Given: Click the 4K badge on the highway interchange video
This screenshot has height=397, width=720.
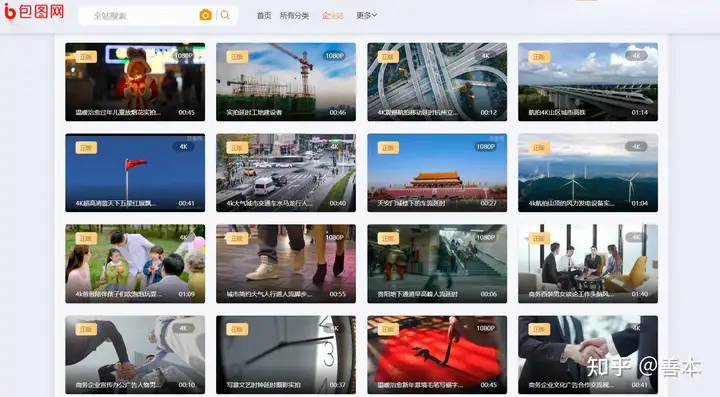Looking at the screenshot, I should point(485,56).
